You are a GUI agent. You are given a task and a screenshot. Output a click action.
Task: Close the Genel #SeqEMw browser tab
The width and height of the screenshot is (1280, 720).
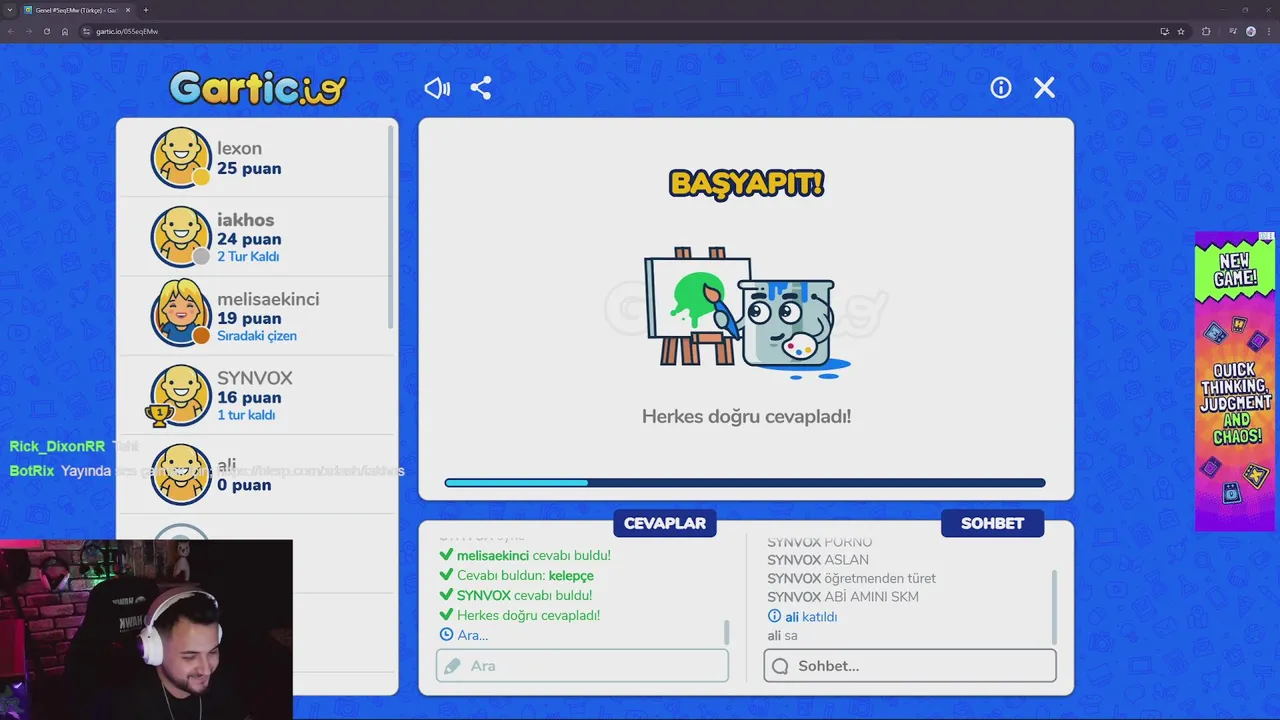[x=128, y=10]
